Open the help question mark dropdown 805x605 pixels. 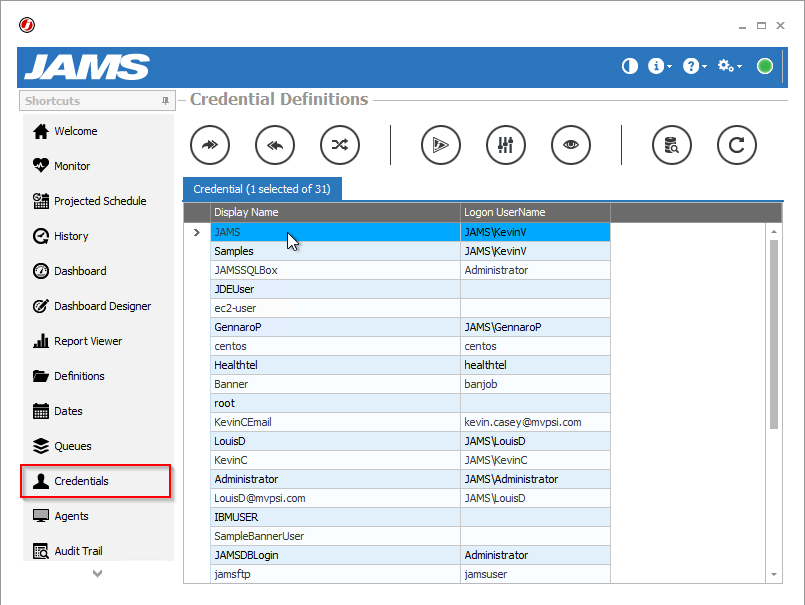point(695,66)
